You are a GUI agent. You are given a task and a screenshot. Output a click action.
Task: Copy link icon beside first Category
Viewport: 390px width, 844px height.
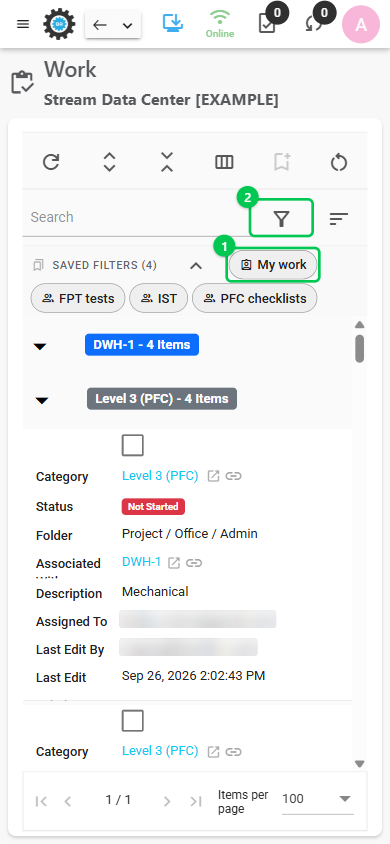(x=233, y=476)
